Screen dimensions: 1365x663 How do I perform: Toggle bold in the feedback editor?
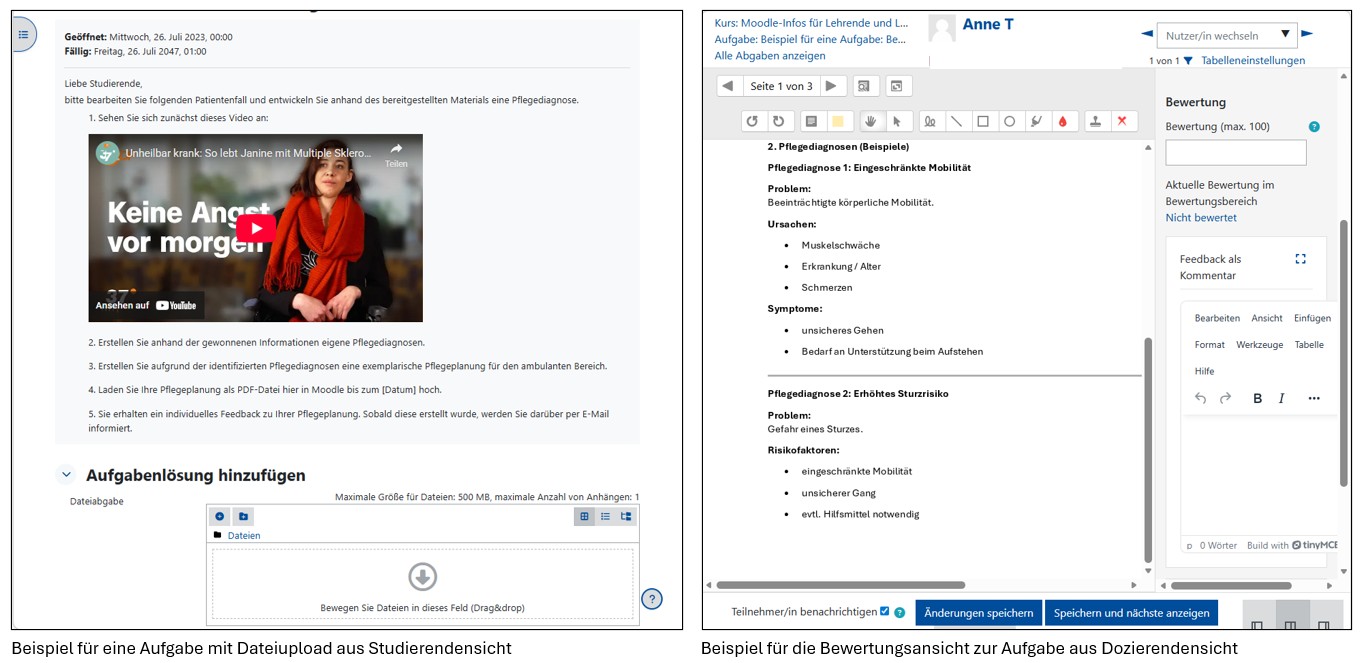click(1257, 398)
